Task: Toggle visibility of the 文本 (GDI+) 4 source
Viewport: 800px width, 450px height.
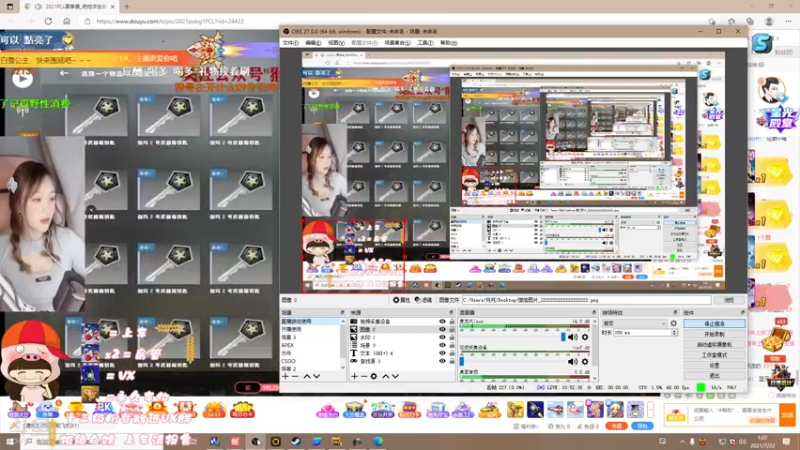Action: [x=442, y=353]
